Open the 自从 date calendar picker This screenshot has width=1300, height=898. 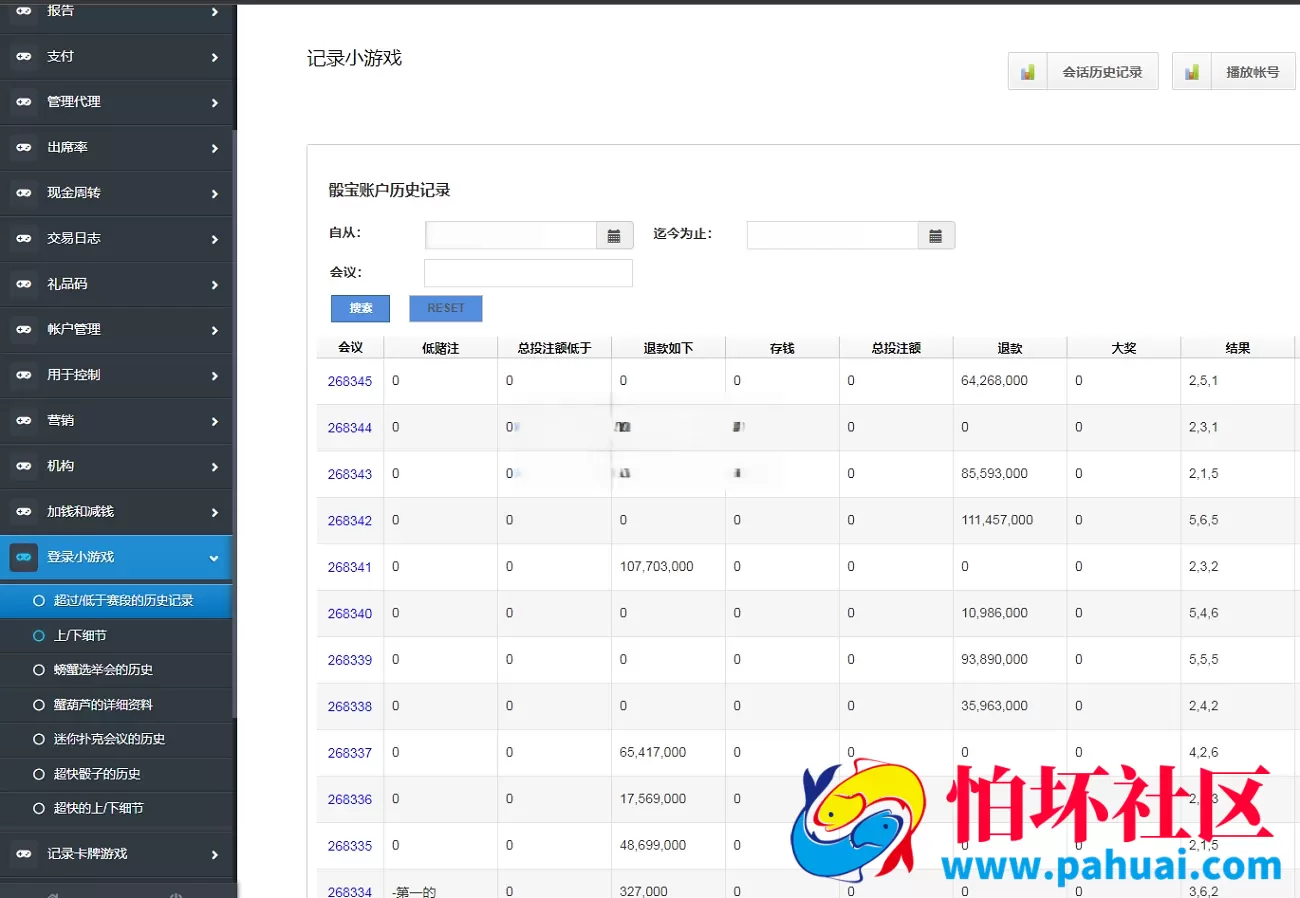coord(614,236)
